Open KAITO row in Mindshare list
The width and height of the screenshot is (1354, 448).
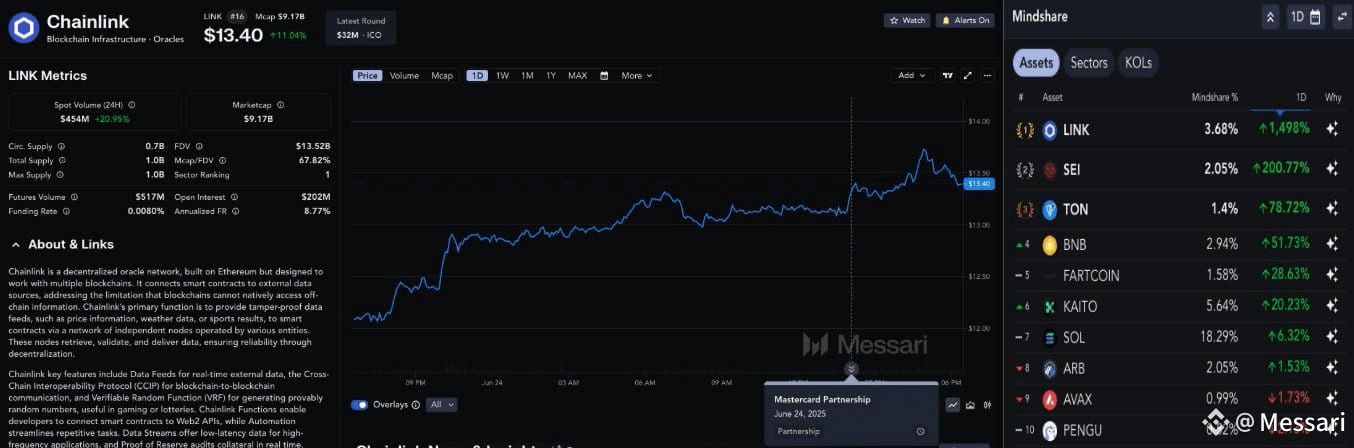click(1178, 306)
